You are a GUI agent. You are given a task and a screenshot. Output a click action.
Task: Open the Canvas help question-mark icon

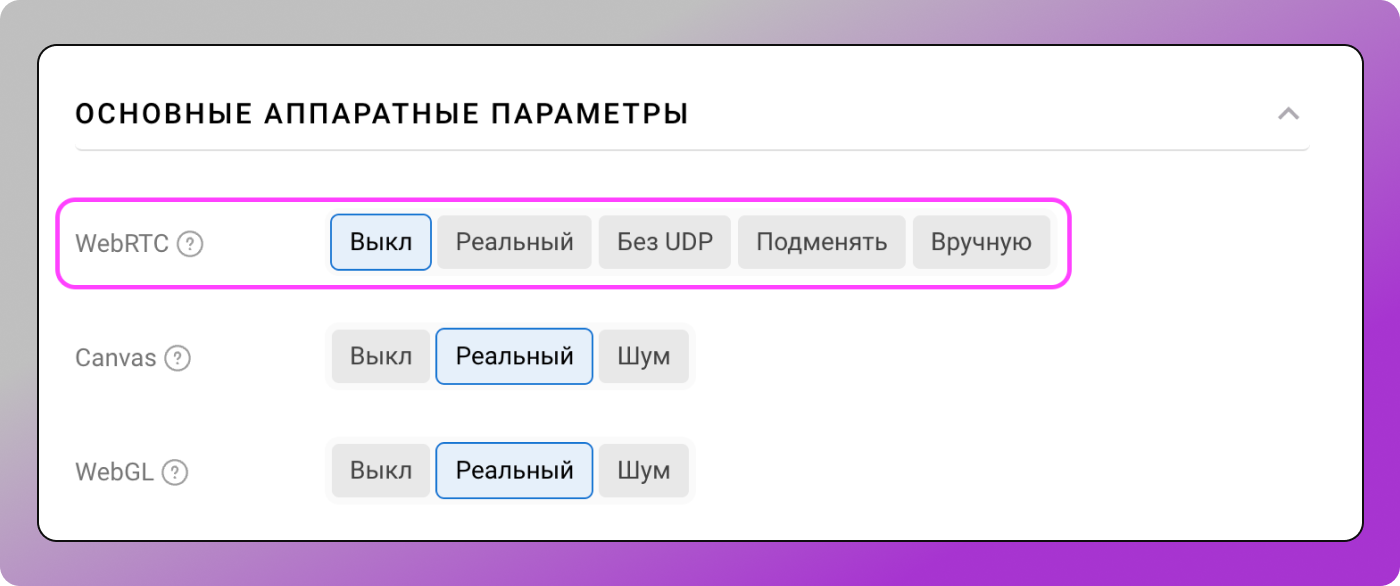coord(178,358)
